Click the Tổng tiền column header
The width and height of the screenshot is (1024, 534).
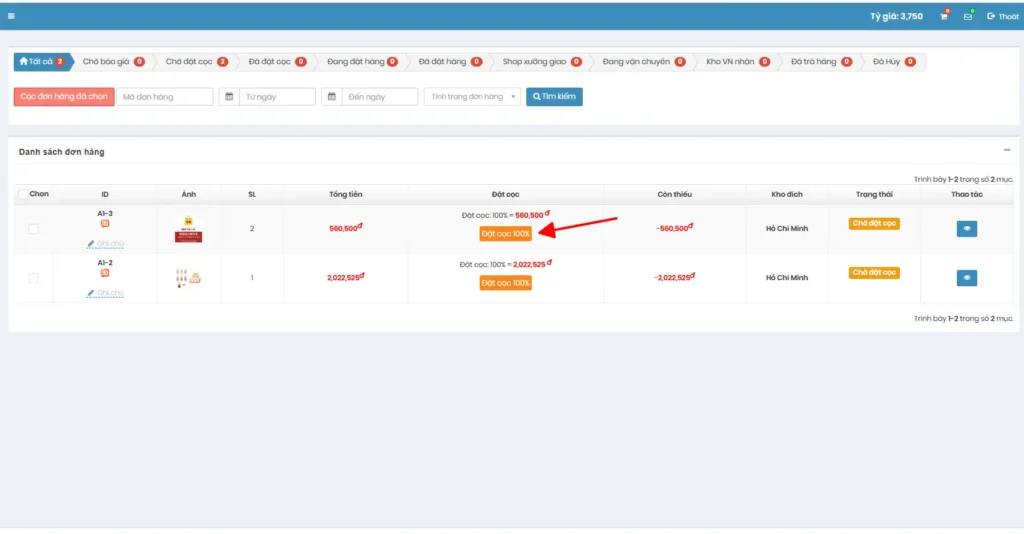coord(345,194)
